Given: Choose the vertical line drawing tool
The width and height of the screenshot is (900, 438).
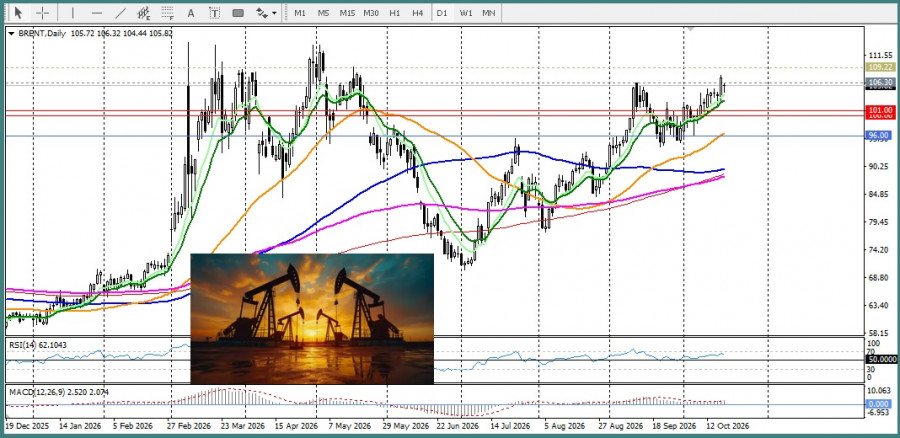Looking at the screenshot, I should coord(72,13).
